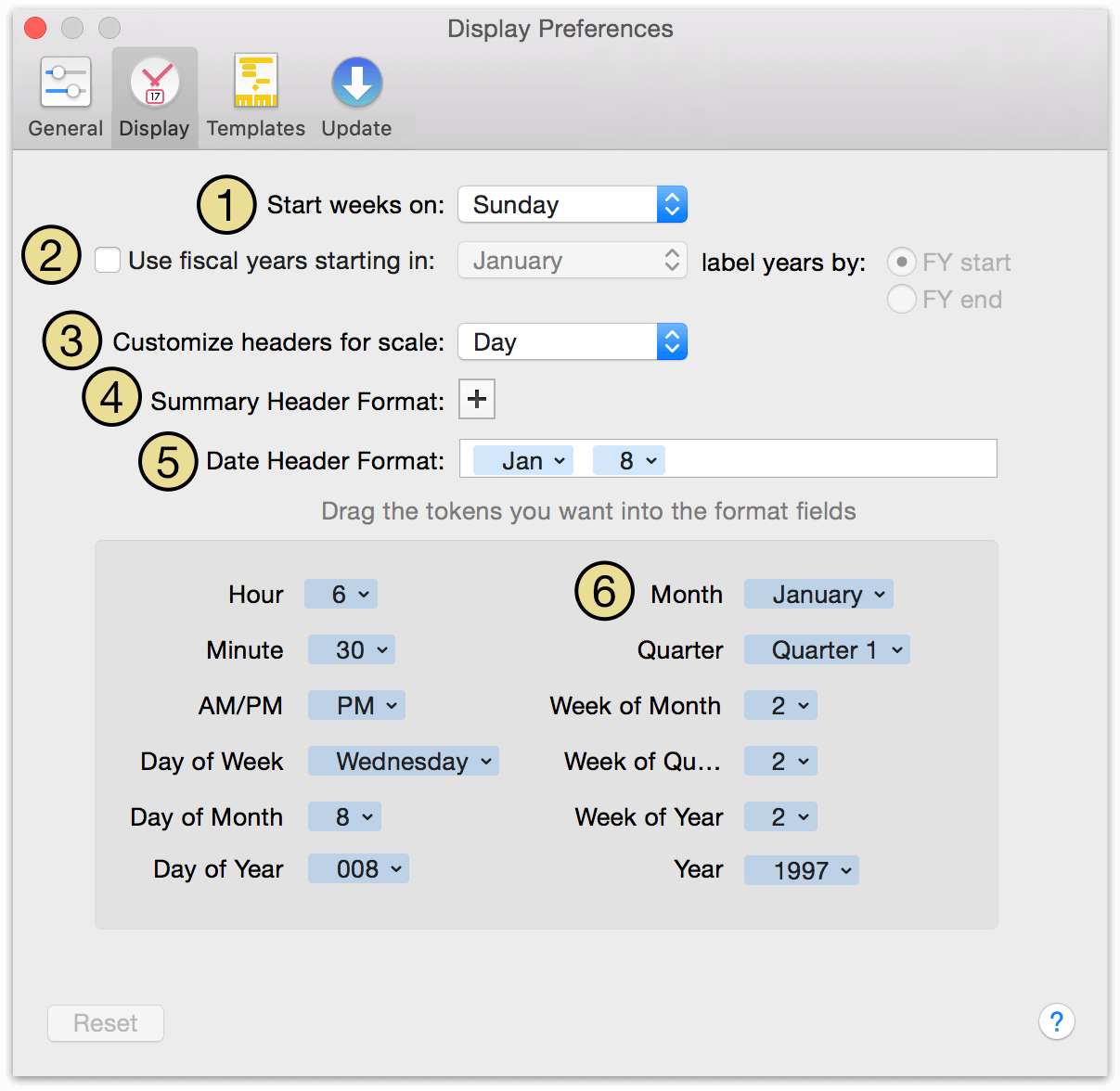This screenshot has width=1120, height=1091.
Task: Click the Quarter 1 token
Action: (x=827, y=649)
